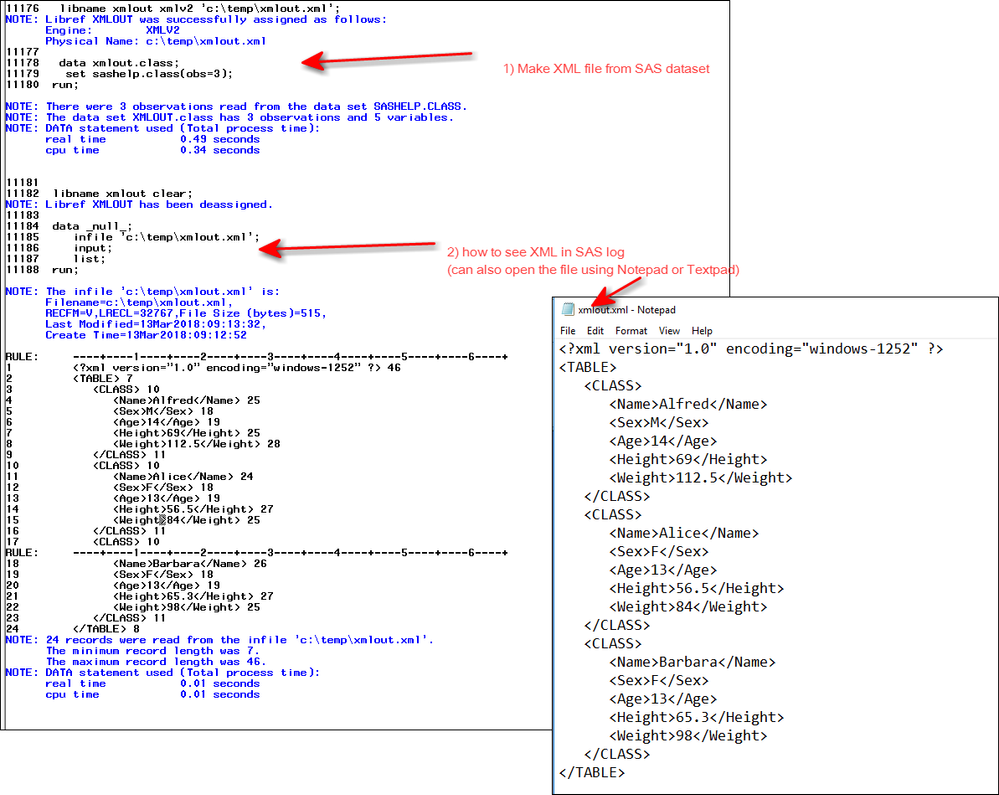Open the View menu in Notepad
This screenshot has width=999, height=795.
669,331
